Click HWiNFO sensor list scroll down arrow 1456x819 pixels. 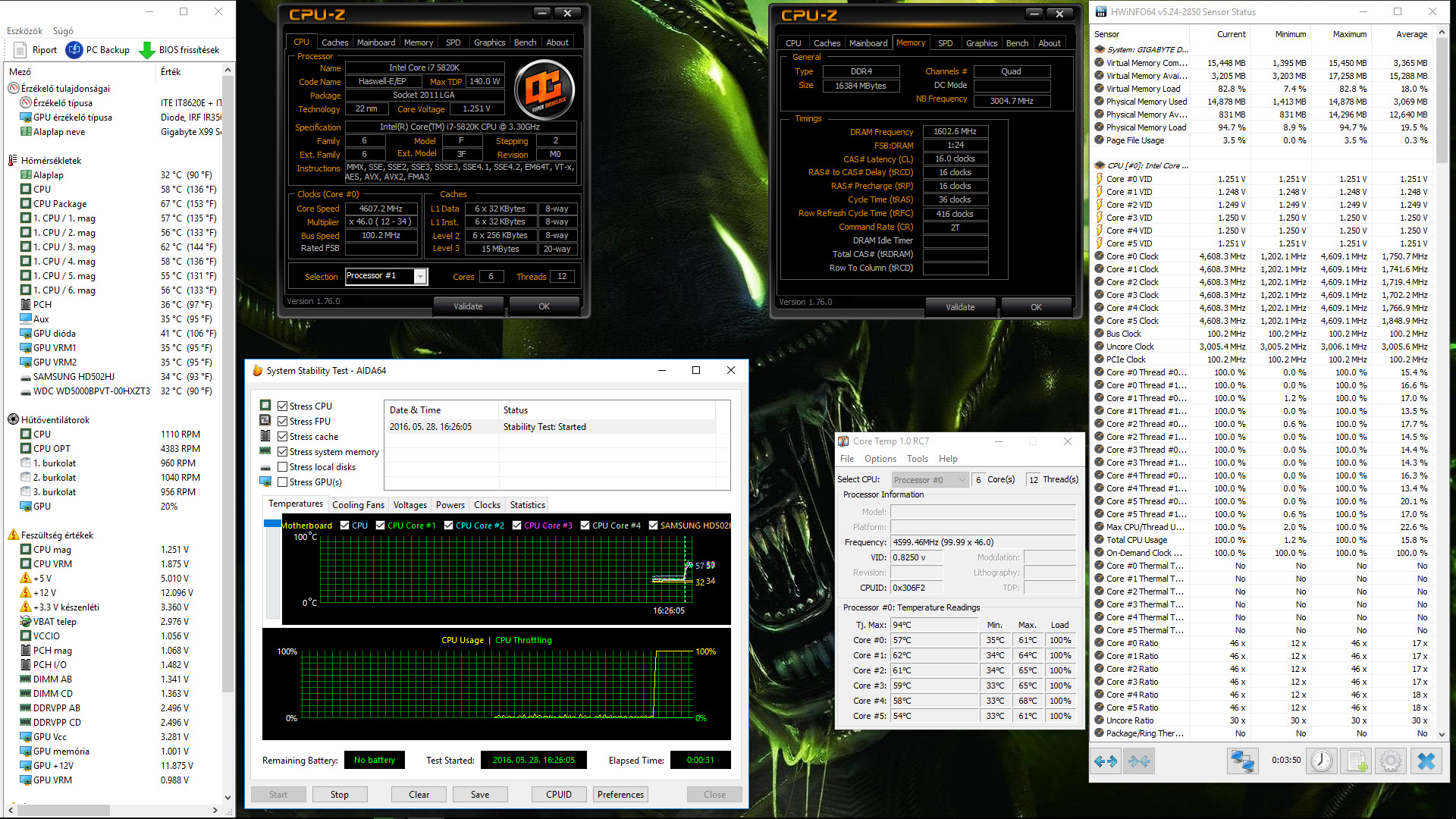coord(1442,734)
